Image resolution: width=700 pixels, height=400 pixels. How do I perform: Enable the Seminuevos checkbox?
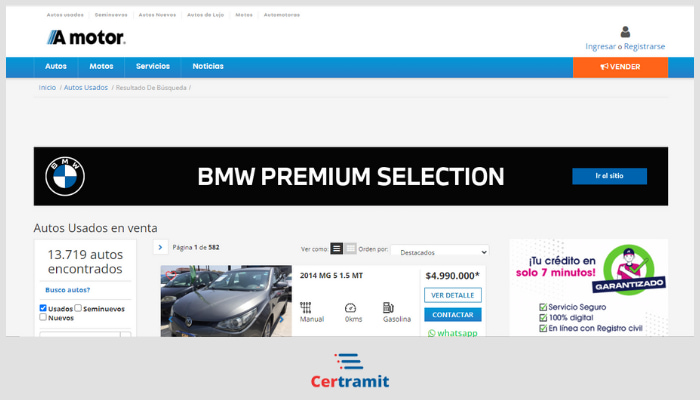78,308
